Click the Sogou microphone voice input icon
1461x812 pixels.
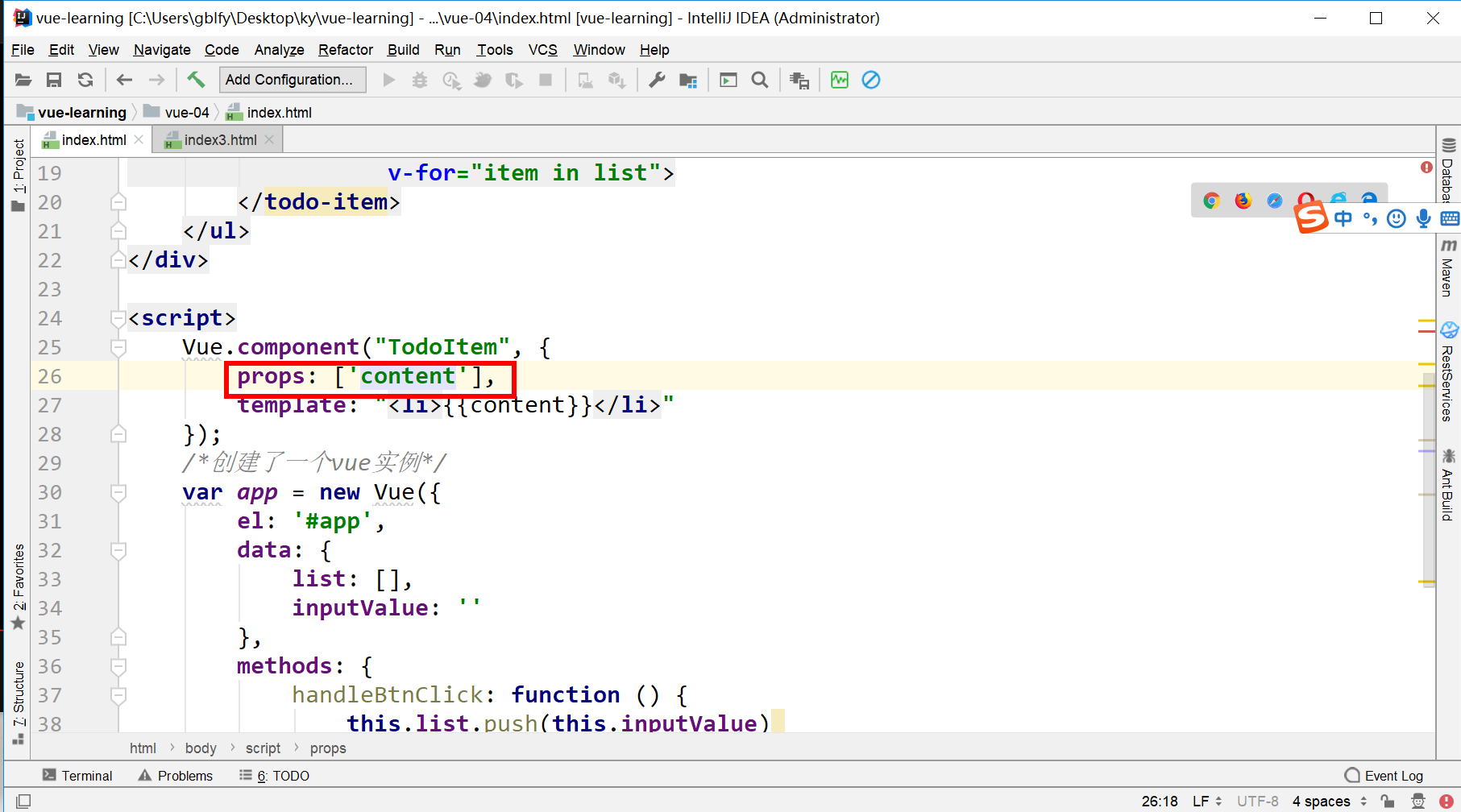(x=1424, y=218)
